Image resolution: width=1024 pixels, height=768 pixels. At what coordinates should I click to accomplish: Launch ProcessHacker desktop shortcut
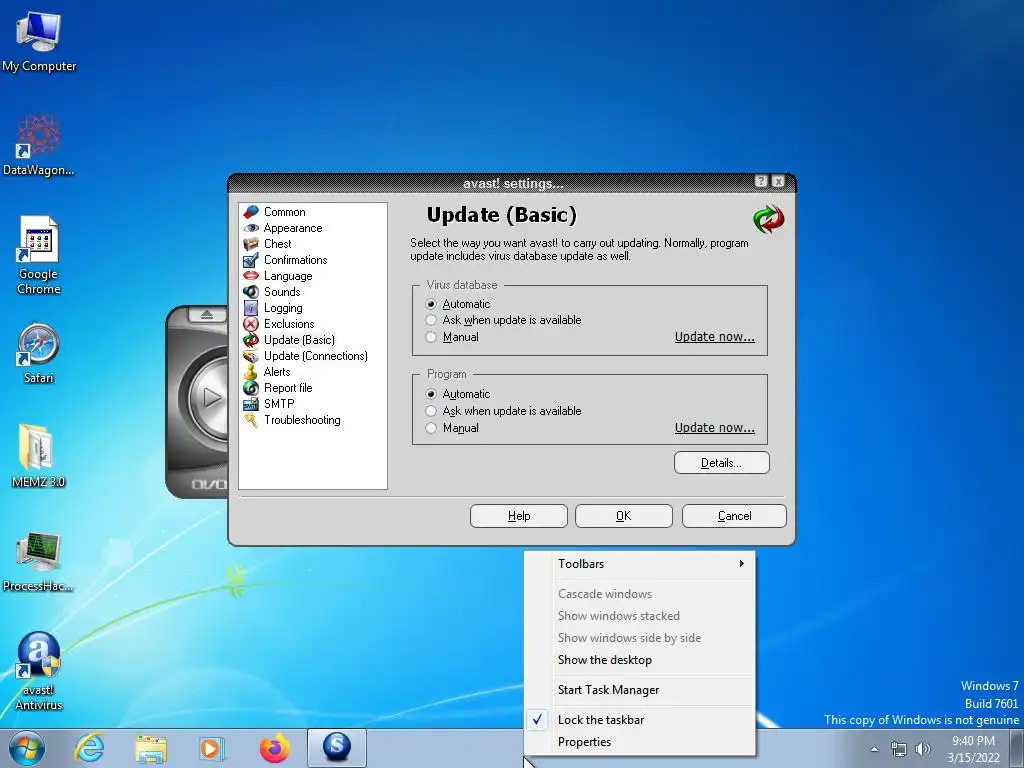[x=39, y=562]
